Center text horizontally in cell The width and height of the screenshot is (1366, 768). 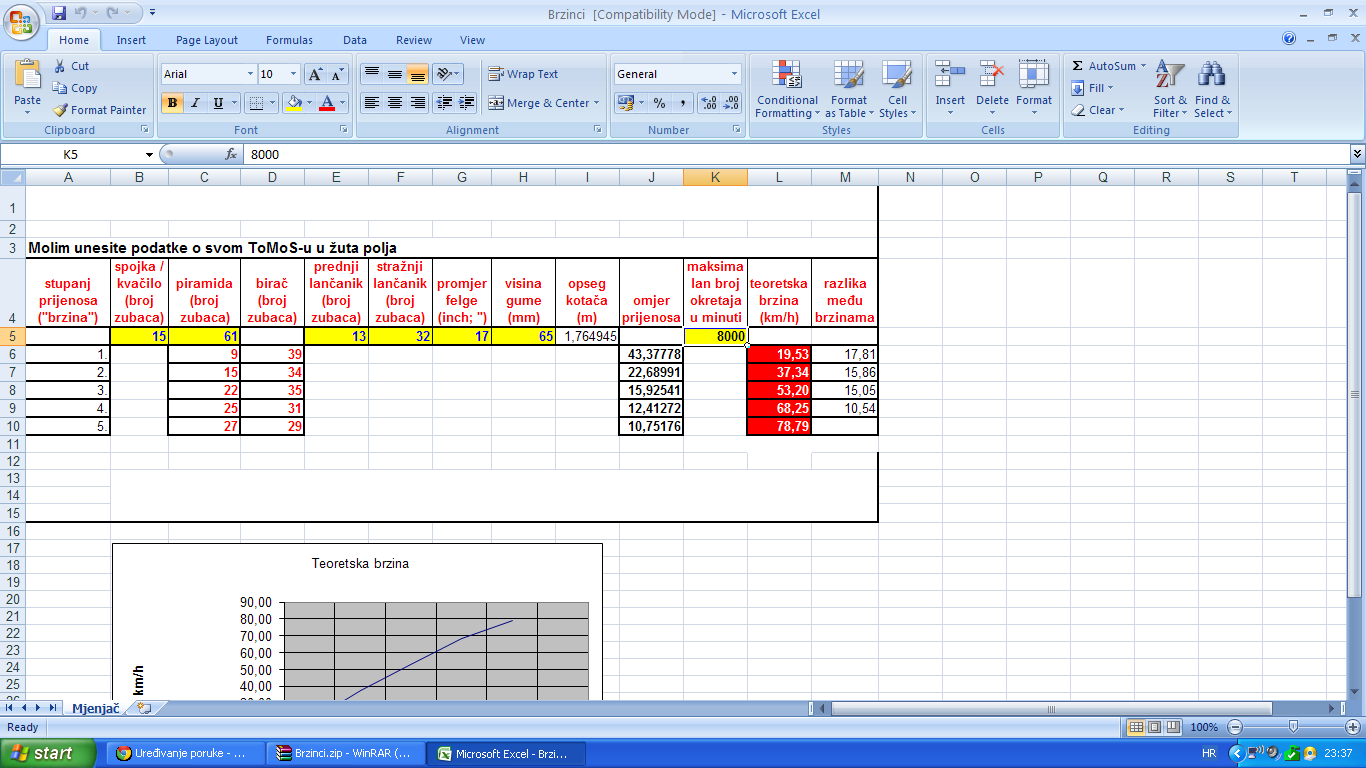[394, 103]
